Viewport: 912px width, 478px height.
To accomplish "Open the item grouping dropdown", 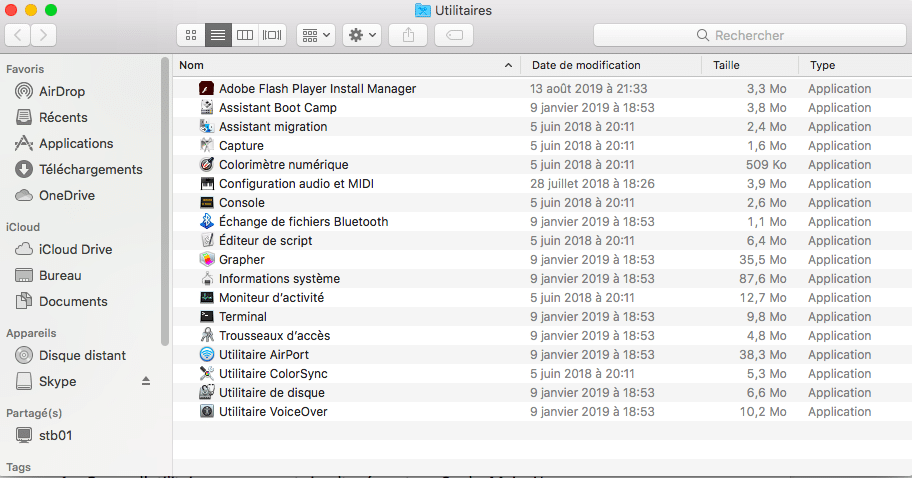I will (316, 35).
